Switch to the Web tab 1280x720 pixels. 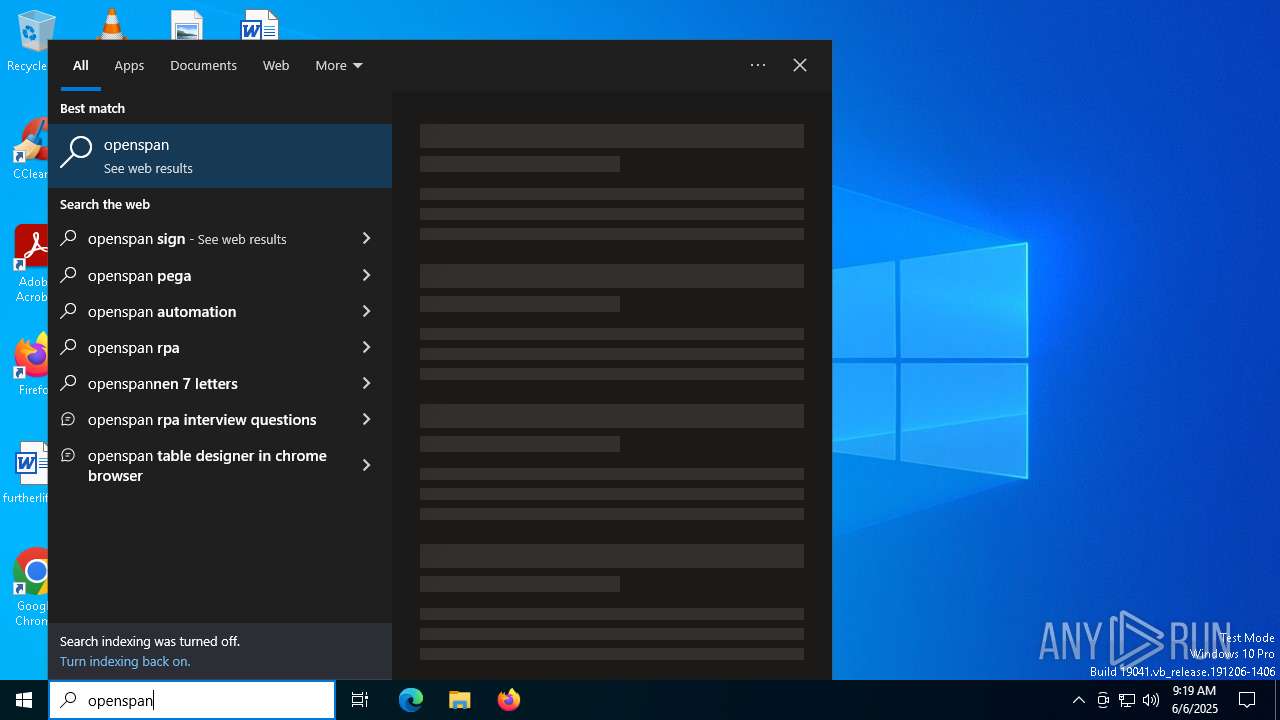pyautogui.click(x=276, y=66)
